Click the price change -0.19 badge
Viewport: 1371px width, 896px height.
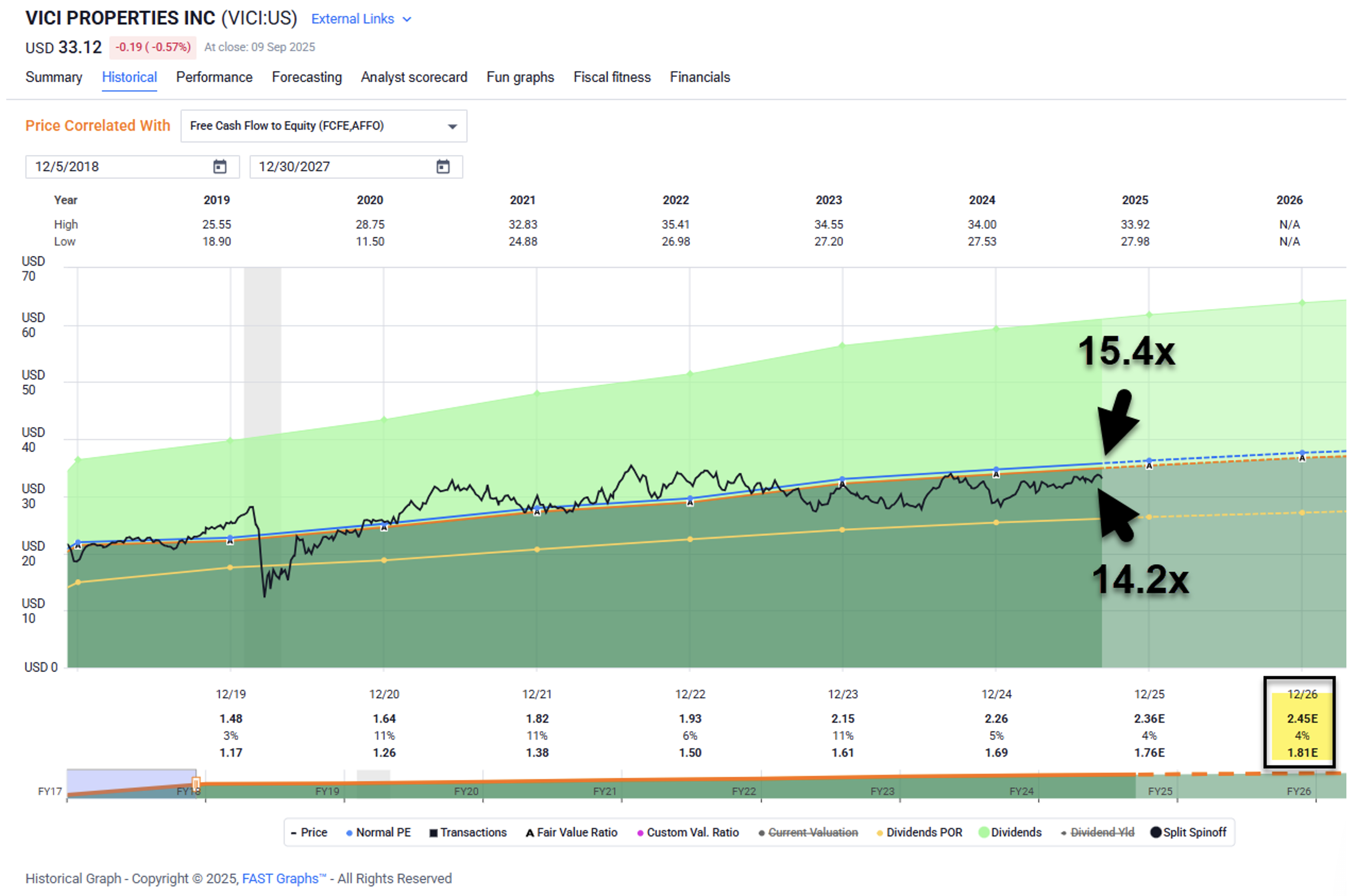tap(153, 47)
